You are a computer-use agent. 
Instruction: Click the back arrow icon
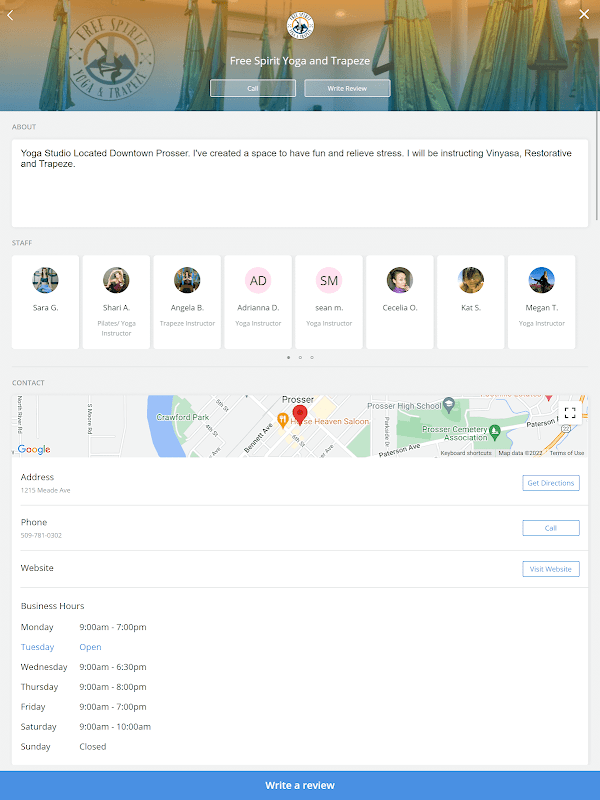point(10,15)
